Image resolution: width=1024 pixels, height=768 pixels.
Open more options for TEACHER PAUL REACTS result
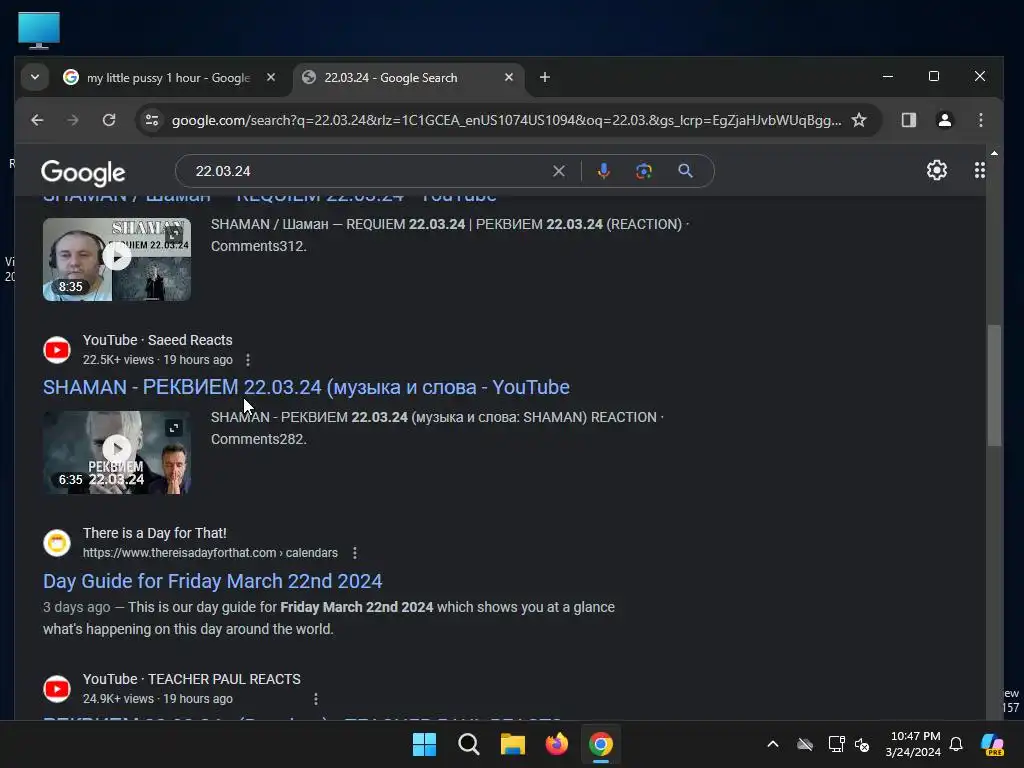tap(315, 699)
